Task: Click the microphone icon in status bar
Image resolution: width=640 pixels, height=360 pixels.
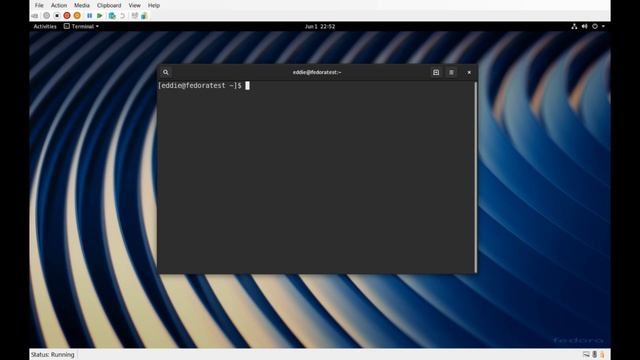Action: (594, 354)
